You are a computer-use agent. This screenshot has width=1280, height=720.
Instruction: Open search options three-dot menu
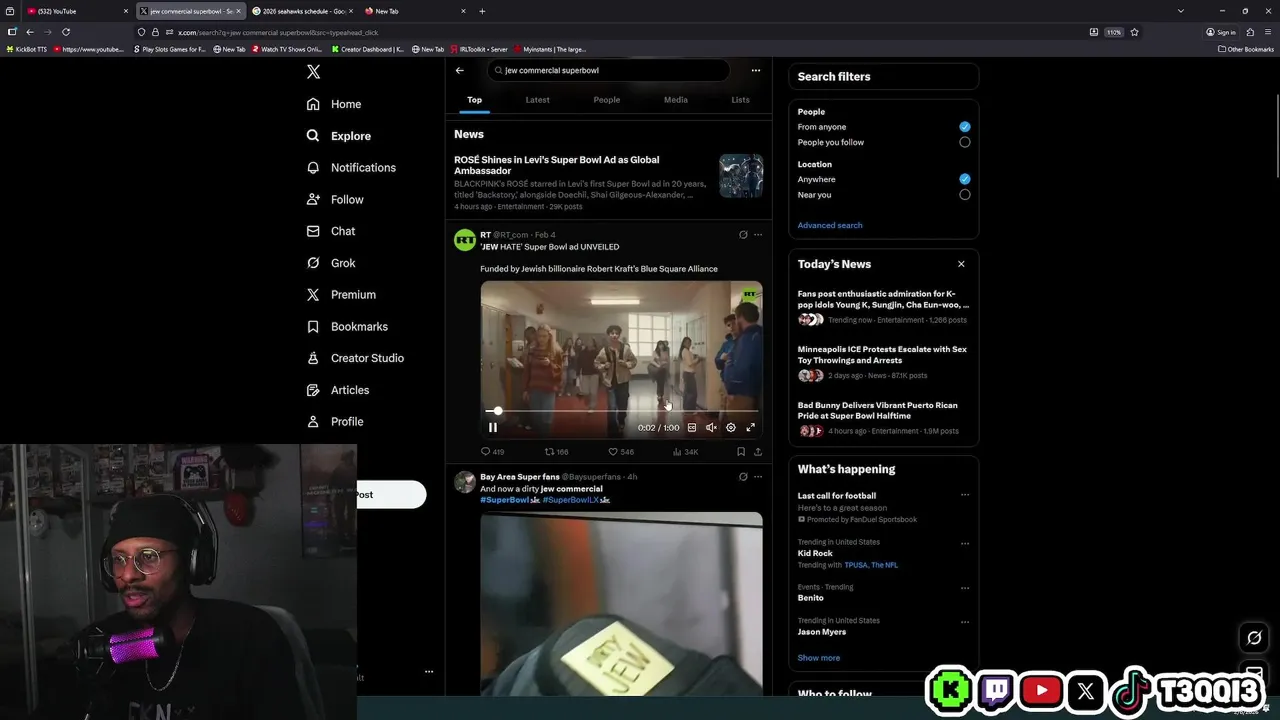pos(756,71)
